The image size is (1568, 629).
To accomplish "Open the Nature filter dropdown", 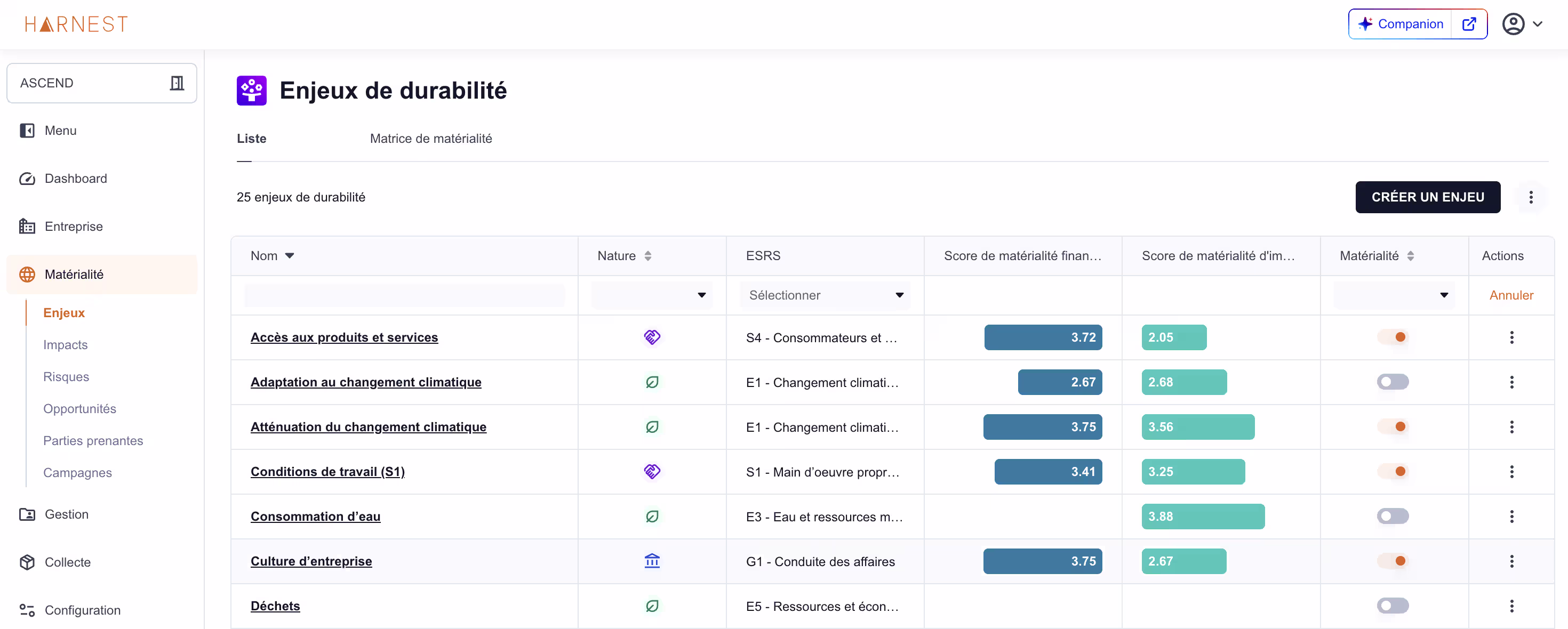I will [651, 295].
